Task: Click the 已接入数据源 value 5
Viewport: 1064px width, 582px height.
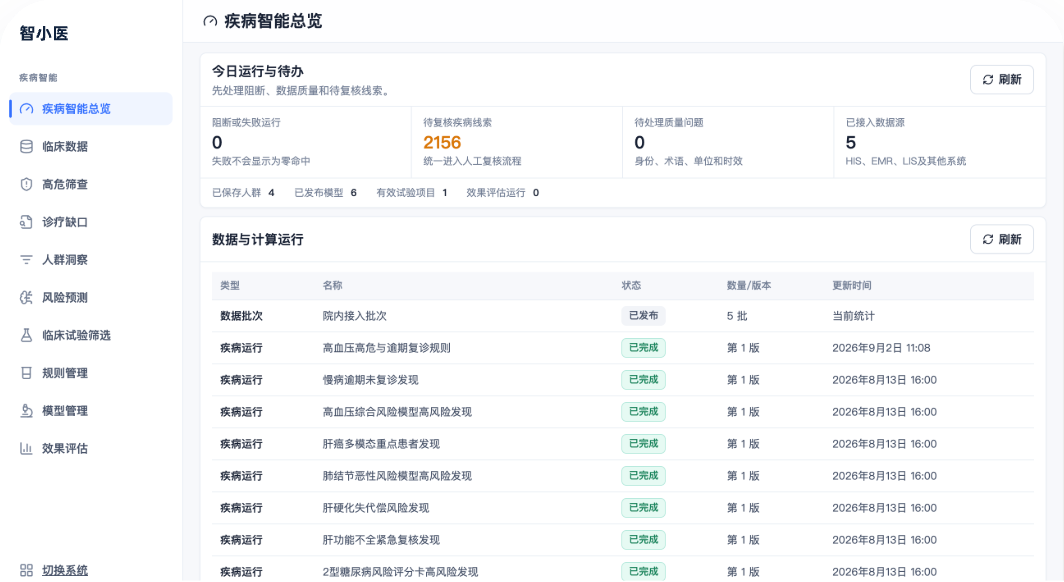Action: point(851,142)
